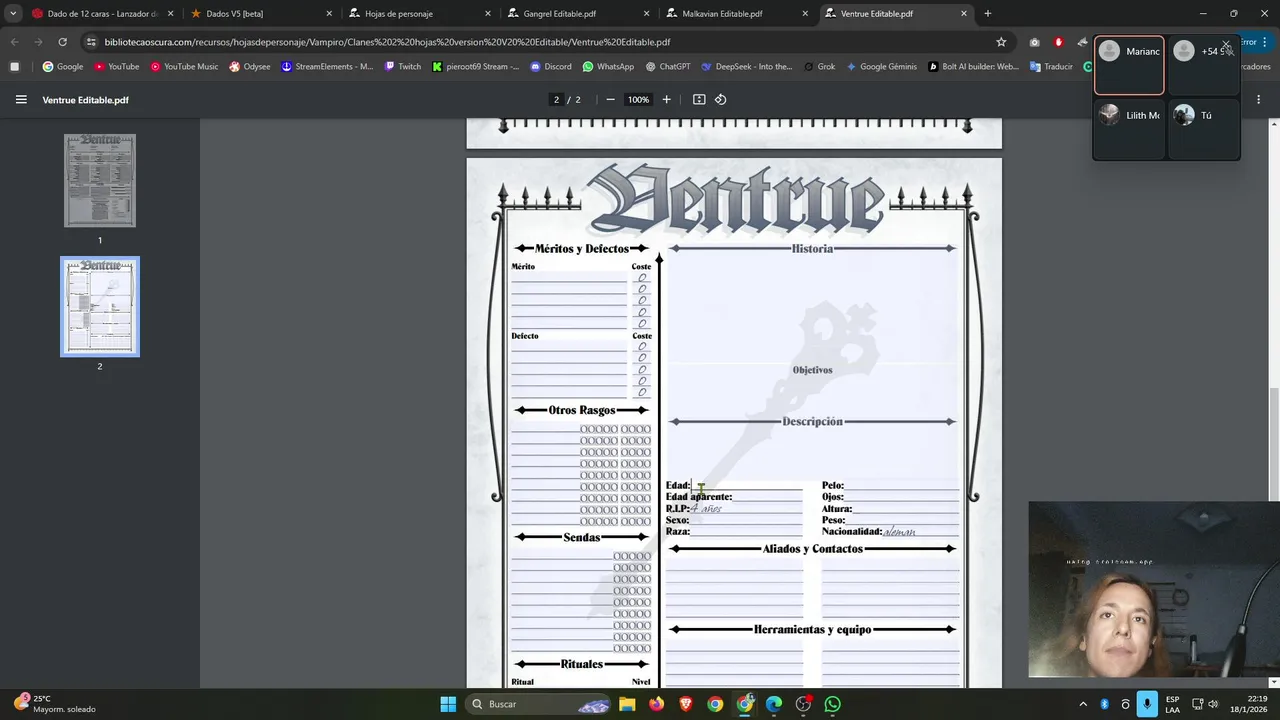The width and height of the screenshot is (1280, 720).
Task: Launch File Explorer from taskbar
Action: click(x=627, y=704)
